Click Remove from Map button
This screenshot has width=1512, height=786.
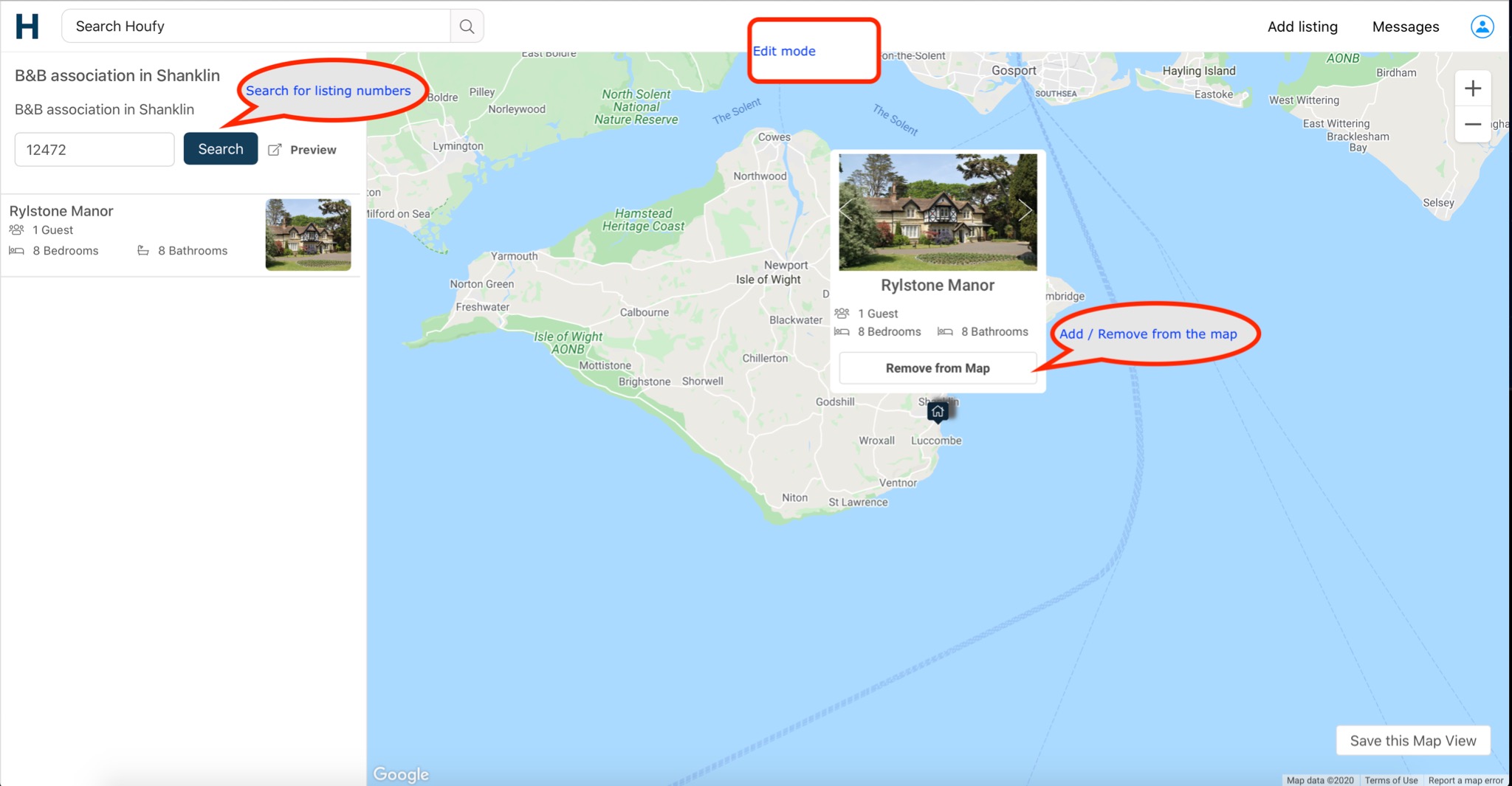(938, 368)
